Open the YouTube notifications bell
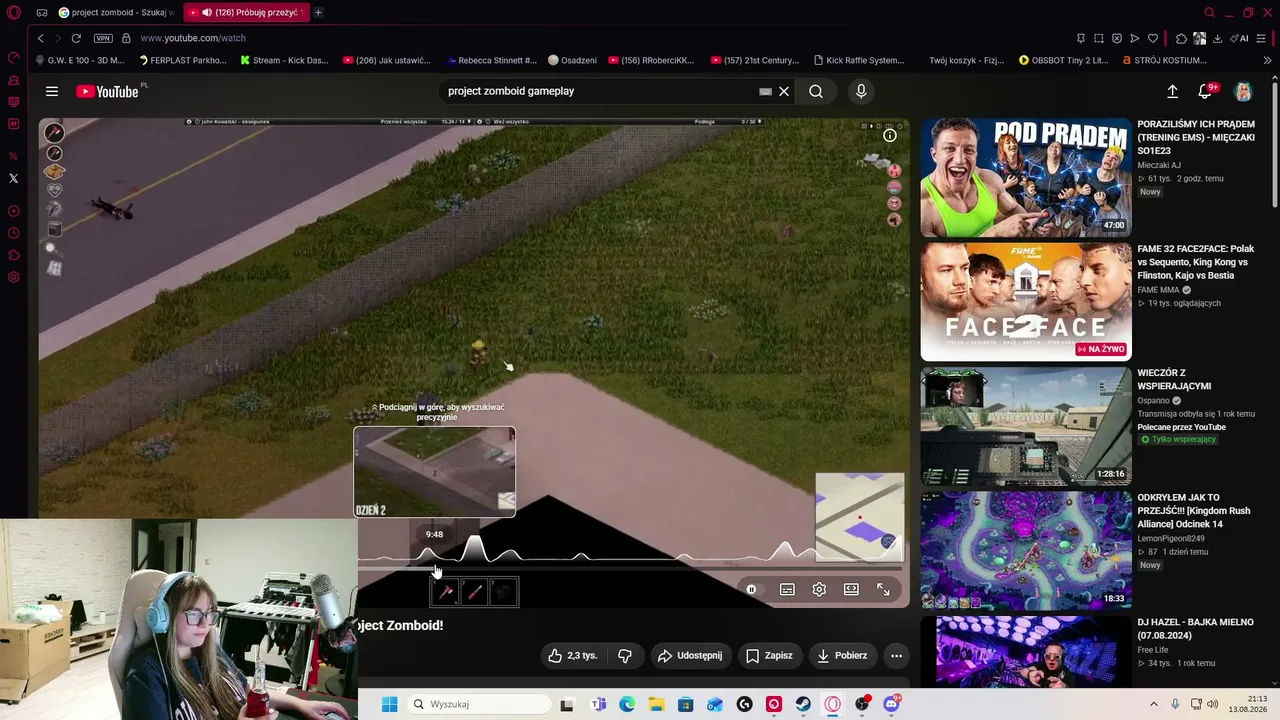 [x=1205, y=91]
